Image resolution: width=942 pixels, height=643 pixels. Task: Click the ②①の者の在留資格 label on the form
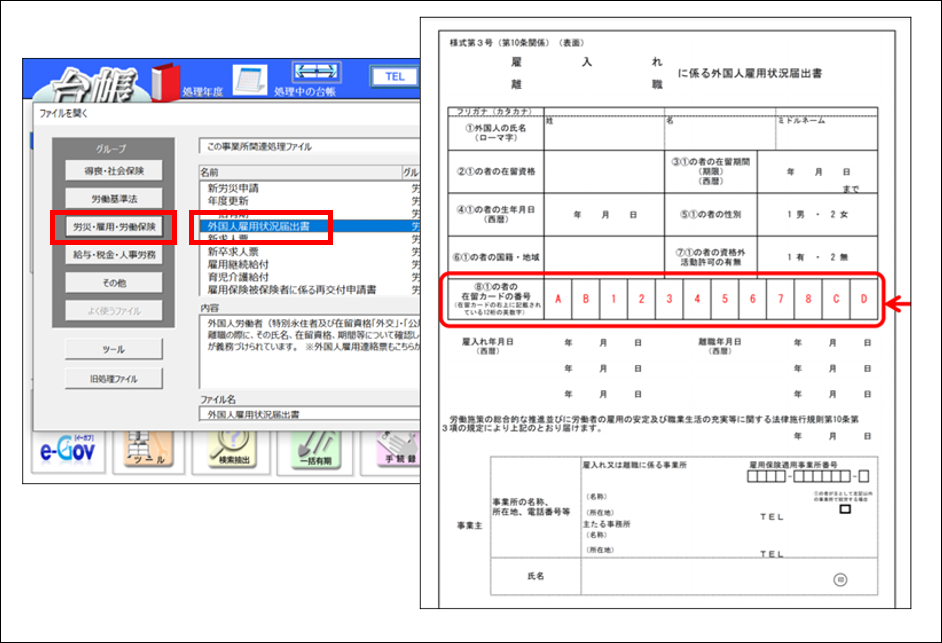coord(496,171)
